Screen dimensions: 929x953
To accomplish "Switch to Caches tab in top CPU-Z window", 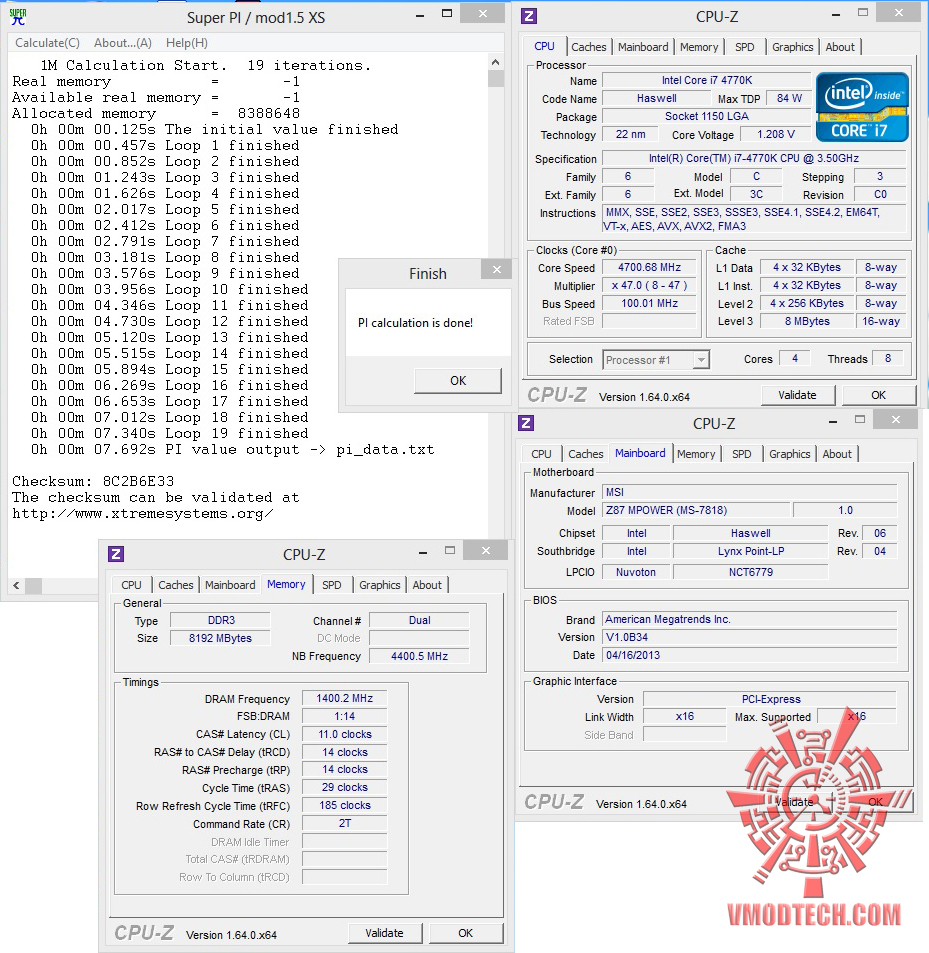I will click(589, 47).
